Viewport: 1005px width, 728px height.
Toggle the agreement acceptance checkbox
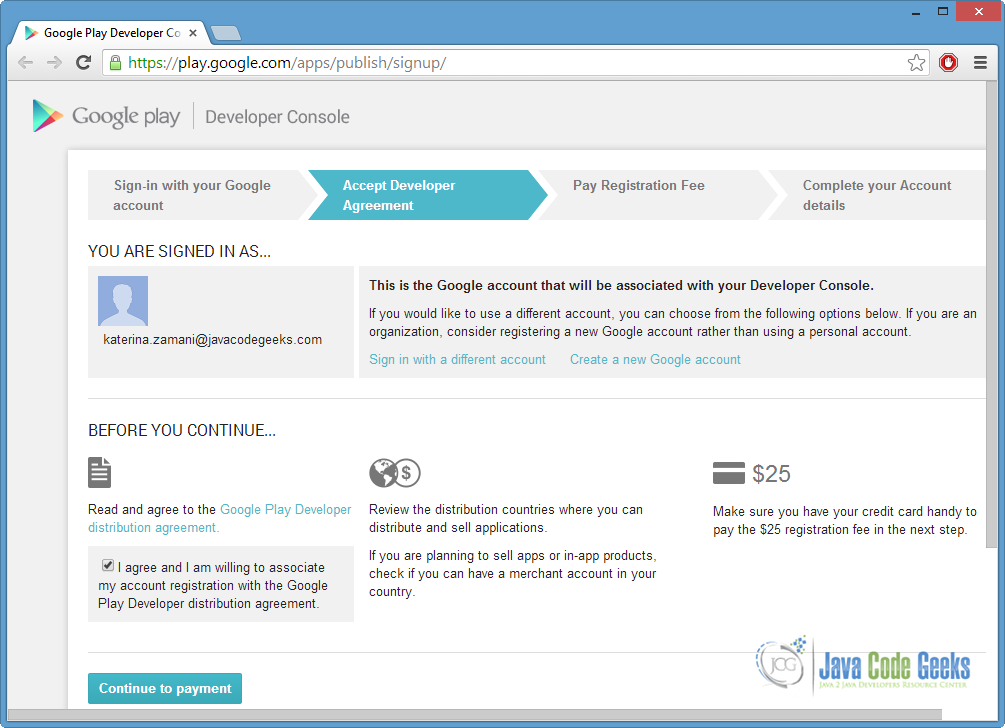click(108, 565)
